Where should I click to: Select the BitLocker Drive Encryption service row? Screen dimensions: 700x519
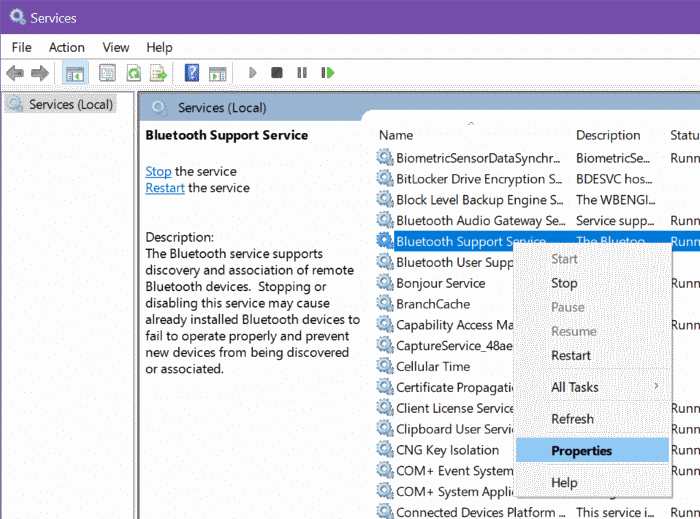point(538,179)
